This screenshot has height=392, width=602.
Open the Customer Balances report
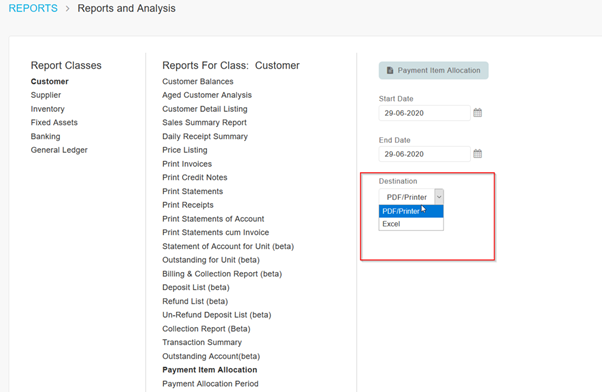(x=198, y=81)
